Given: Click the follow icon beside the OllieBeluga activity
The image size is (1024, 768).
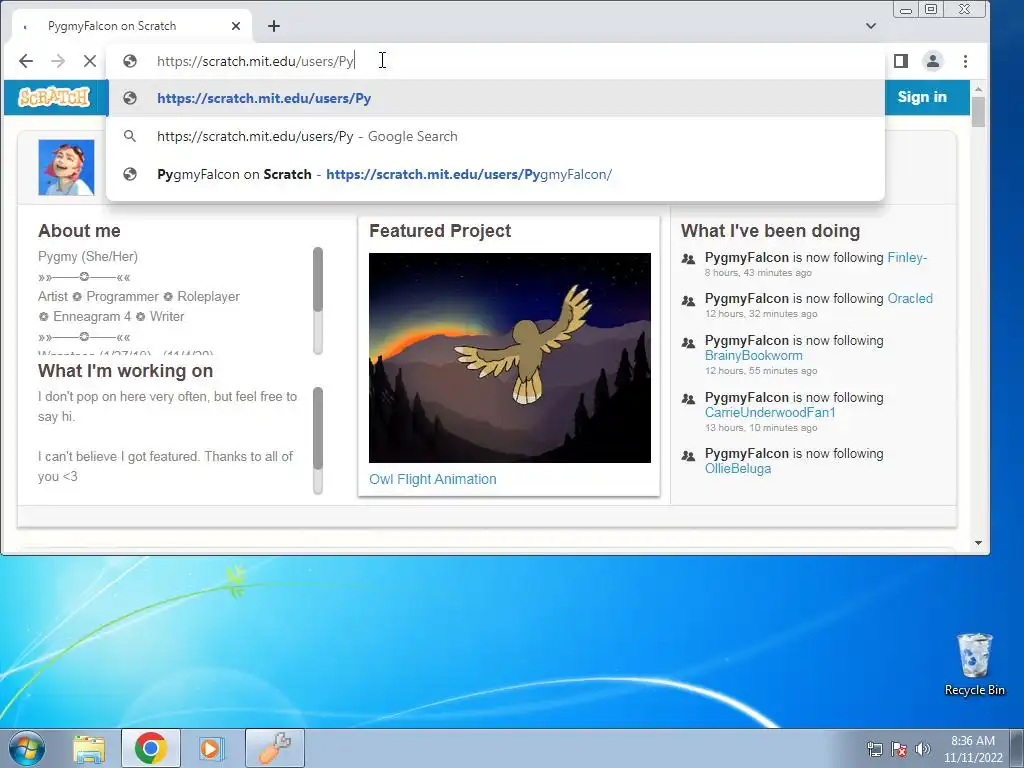Looking at the screenshot, I should 688,455.
